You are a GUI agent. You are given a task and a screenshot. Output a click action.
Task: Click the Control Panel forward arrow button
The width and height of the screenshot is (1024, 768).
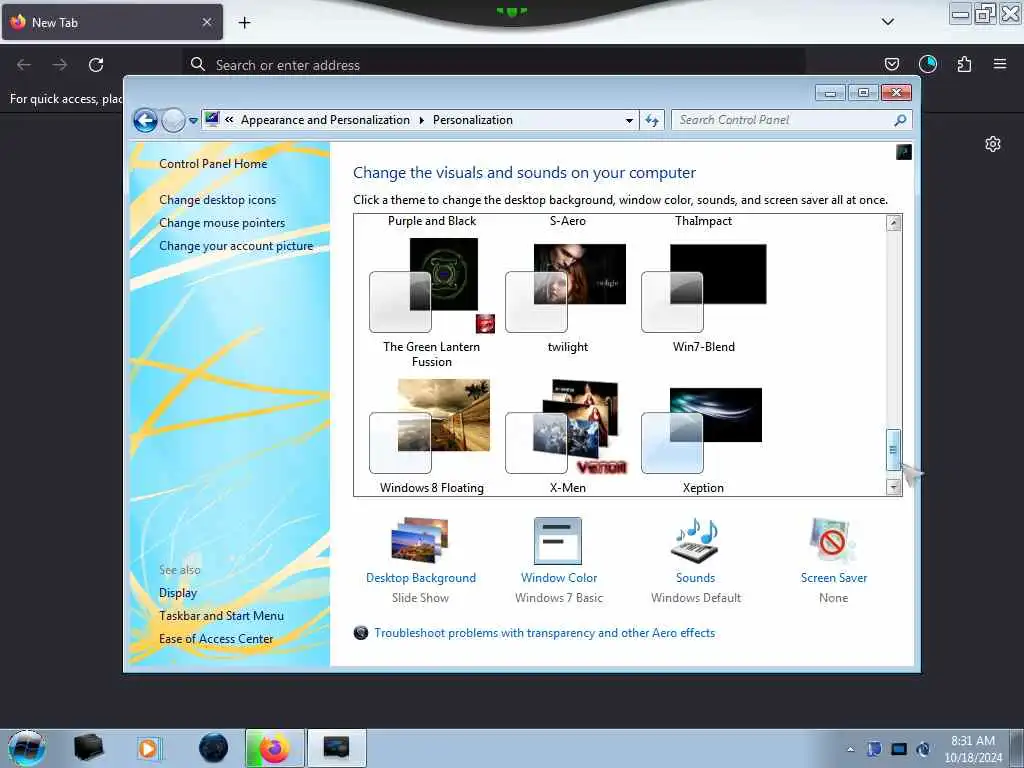[x=173, y=120]
